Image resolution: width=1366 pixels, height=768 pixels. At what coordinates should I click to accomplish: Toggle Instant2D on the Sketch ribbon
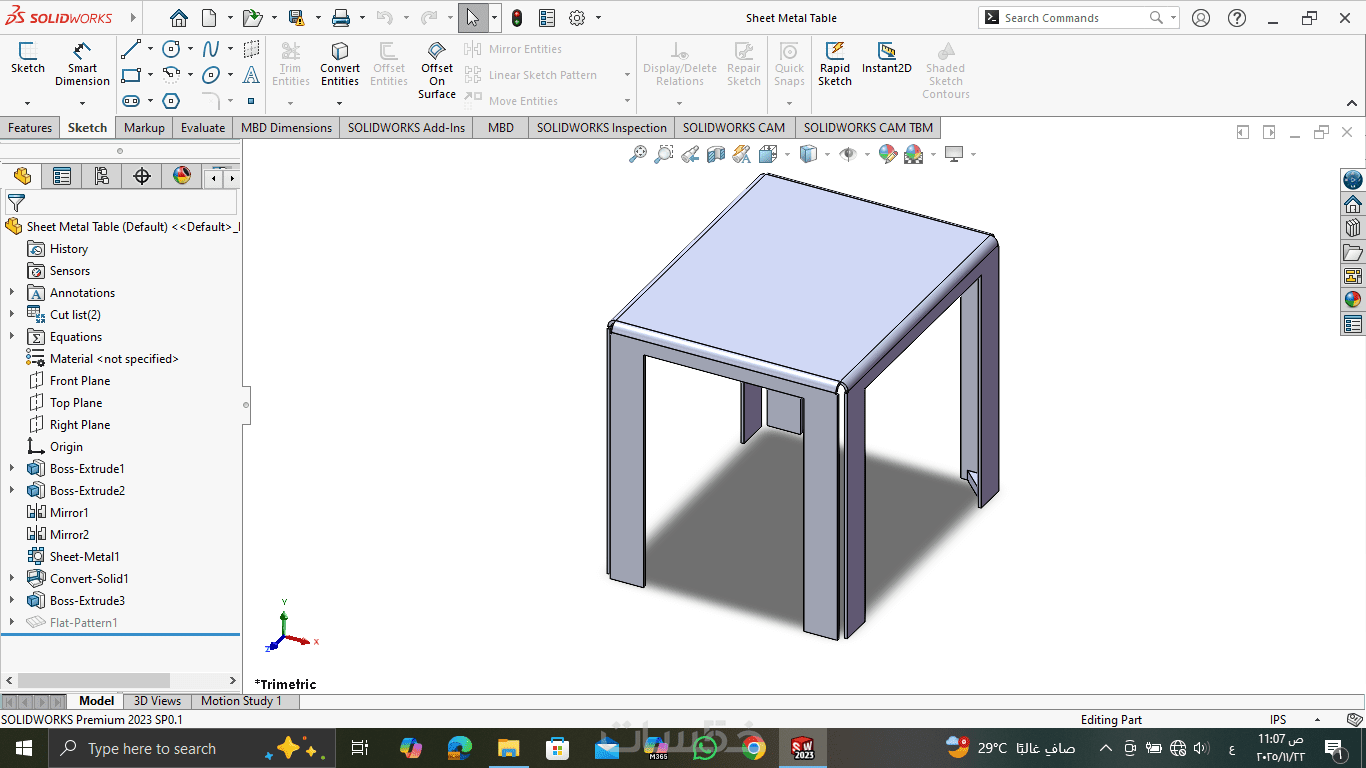coord(887,58)
